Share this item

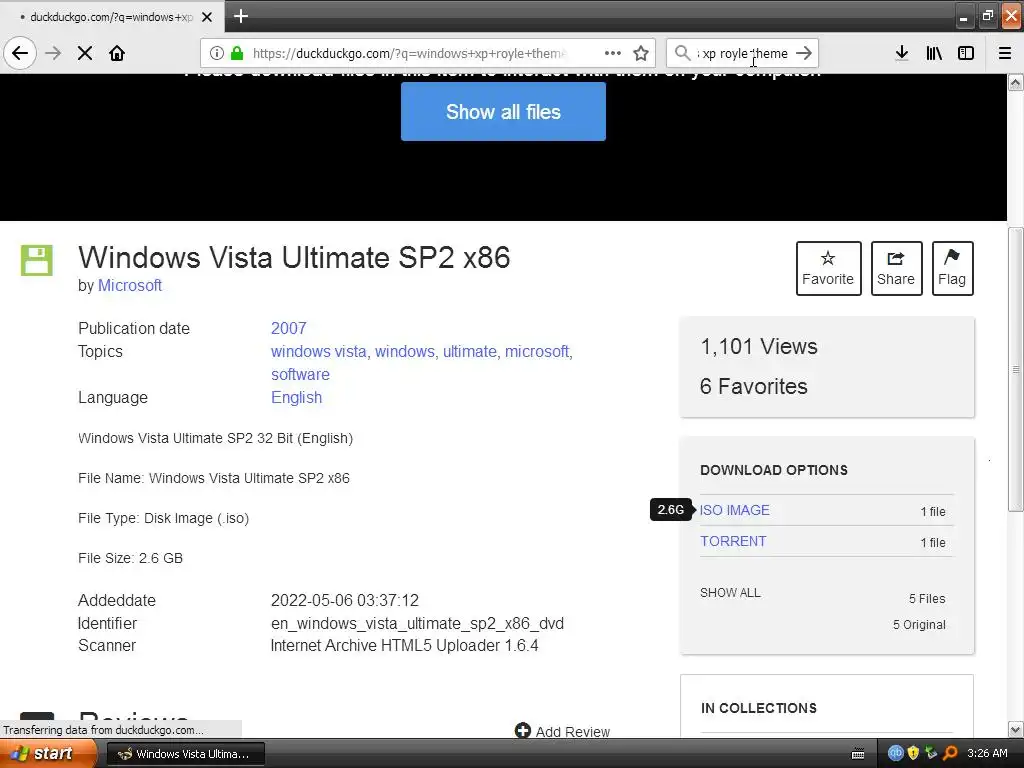coord(897,268)
